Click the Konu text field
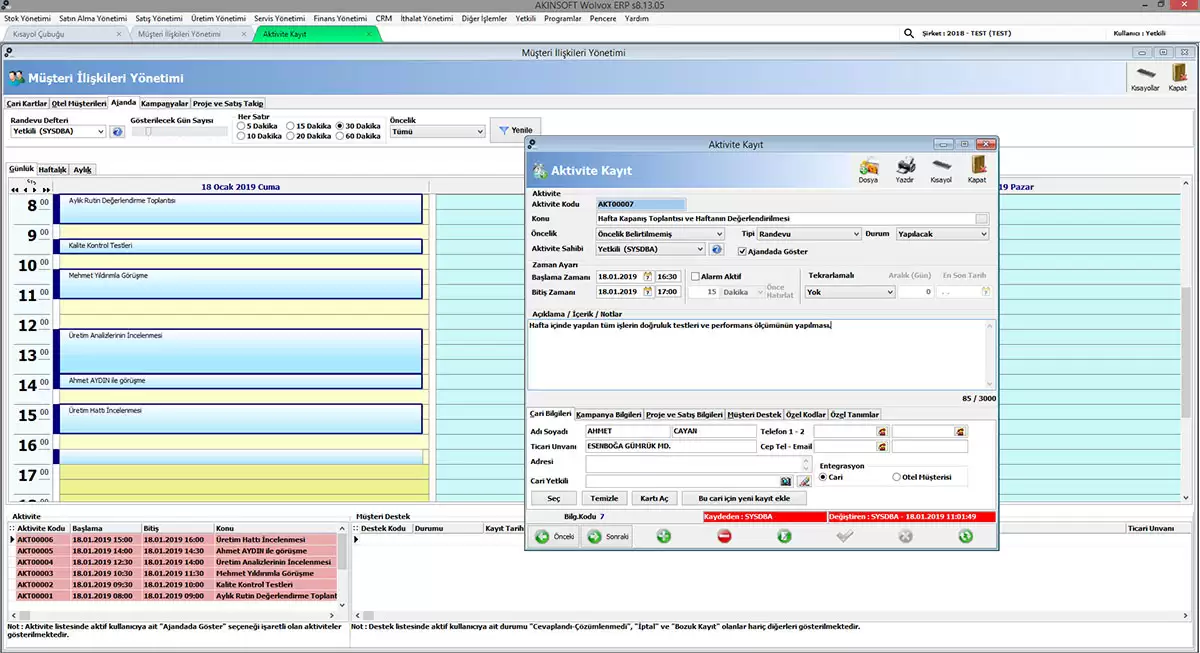The width and height of the screenshot is (1200, 653). tap(785, 218)
